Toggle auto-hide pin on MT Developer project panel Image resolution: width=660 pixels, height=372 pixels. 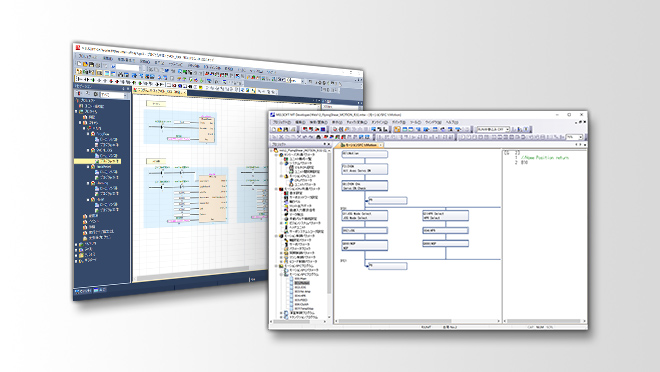pyautogui.click(x=325, y=144)
